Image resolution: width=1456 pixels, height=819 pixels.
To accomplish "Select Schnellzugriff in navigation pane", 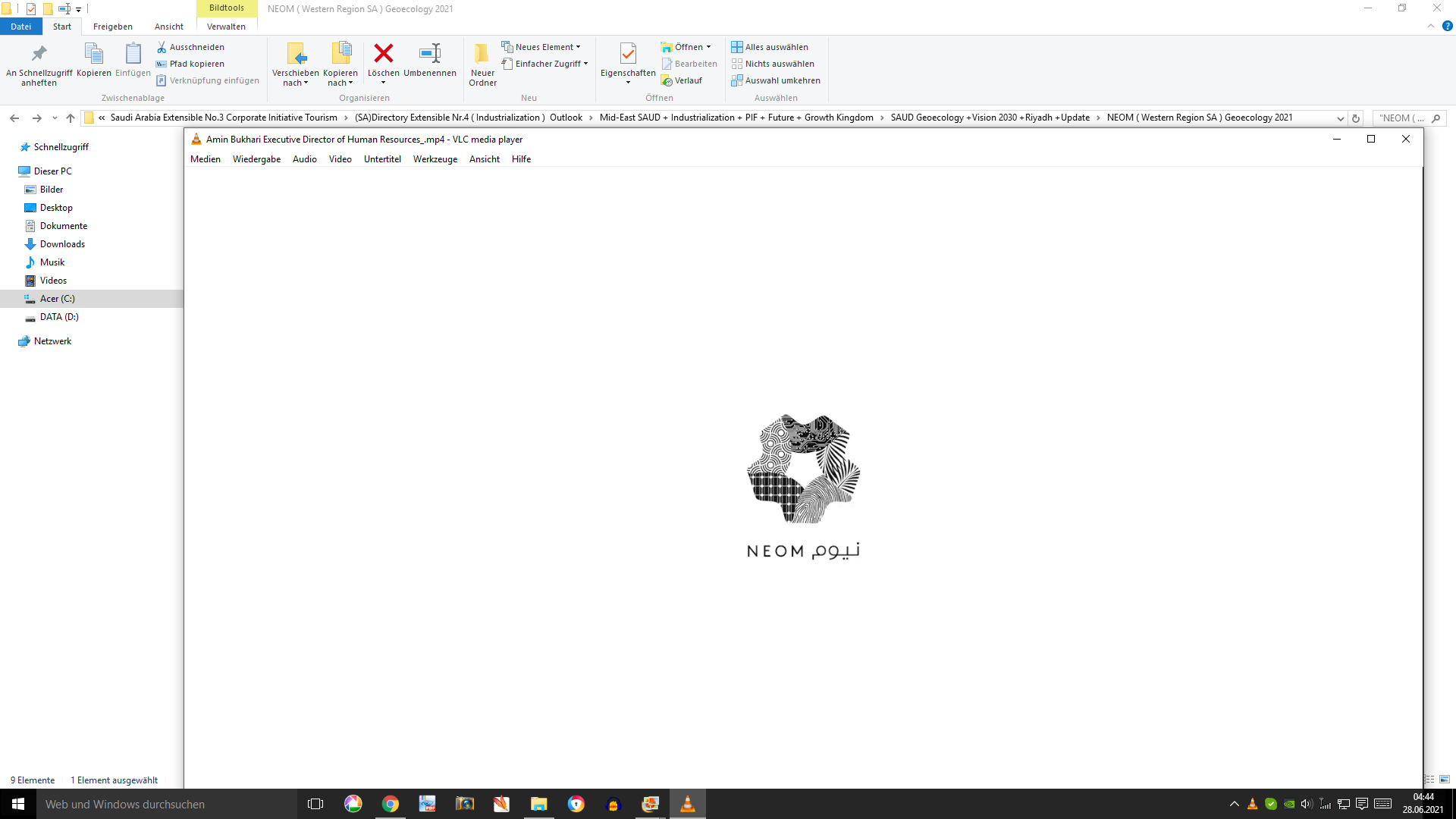I will 61,147.
